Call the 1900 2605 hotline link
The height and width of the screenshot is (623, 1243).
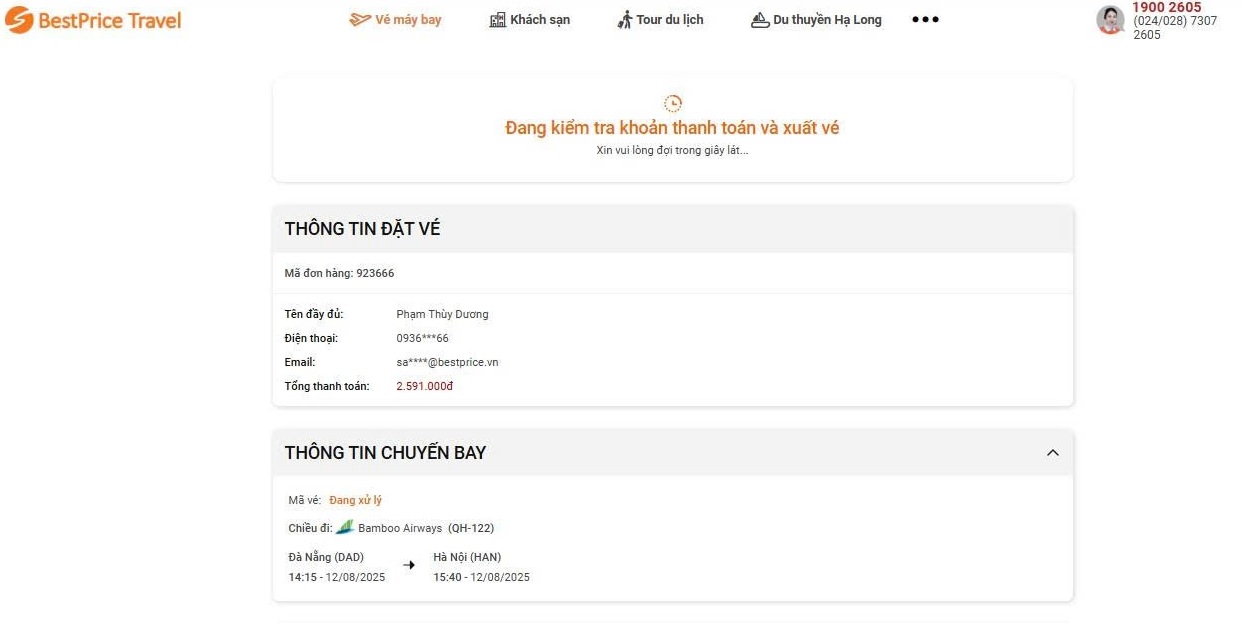pos(1166,7)
